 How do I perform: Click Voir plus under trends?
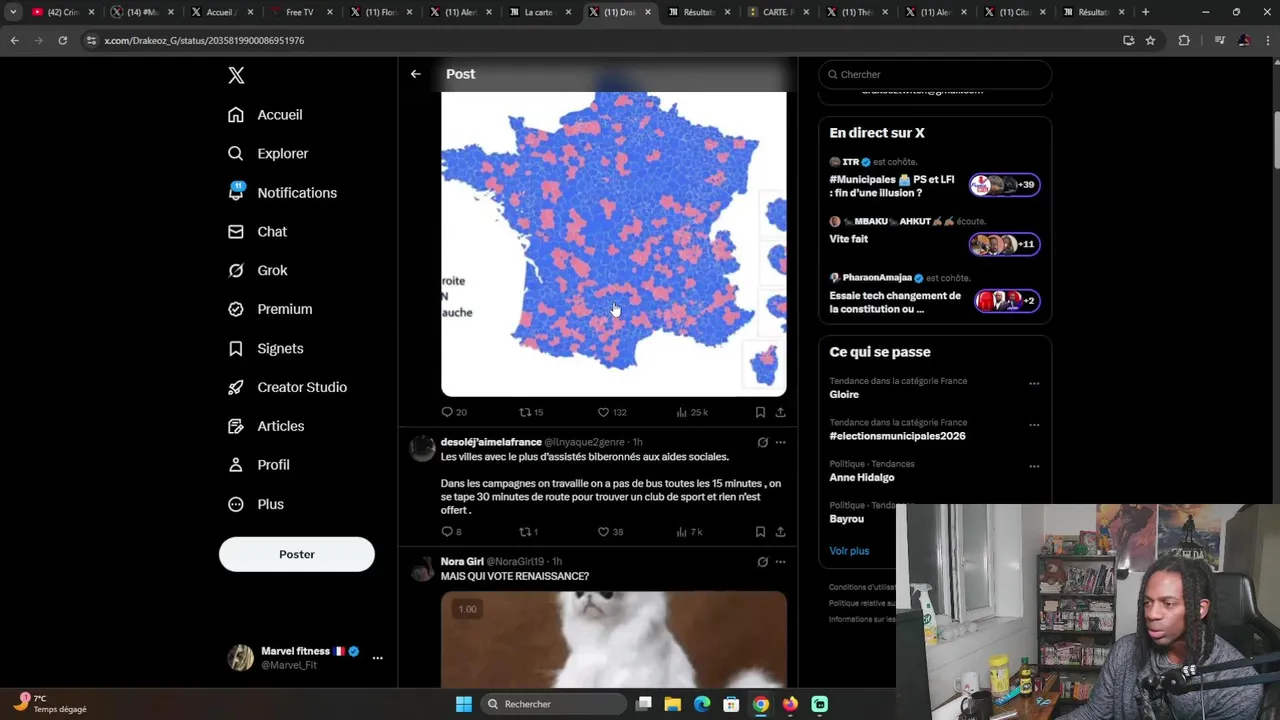click(x=849, y=551)
